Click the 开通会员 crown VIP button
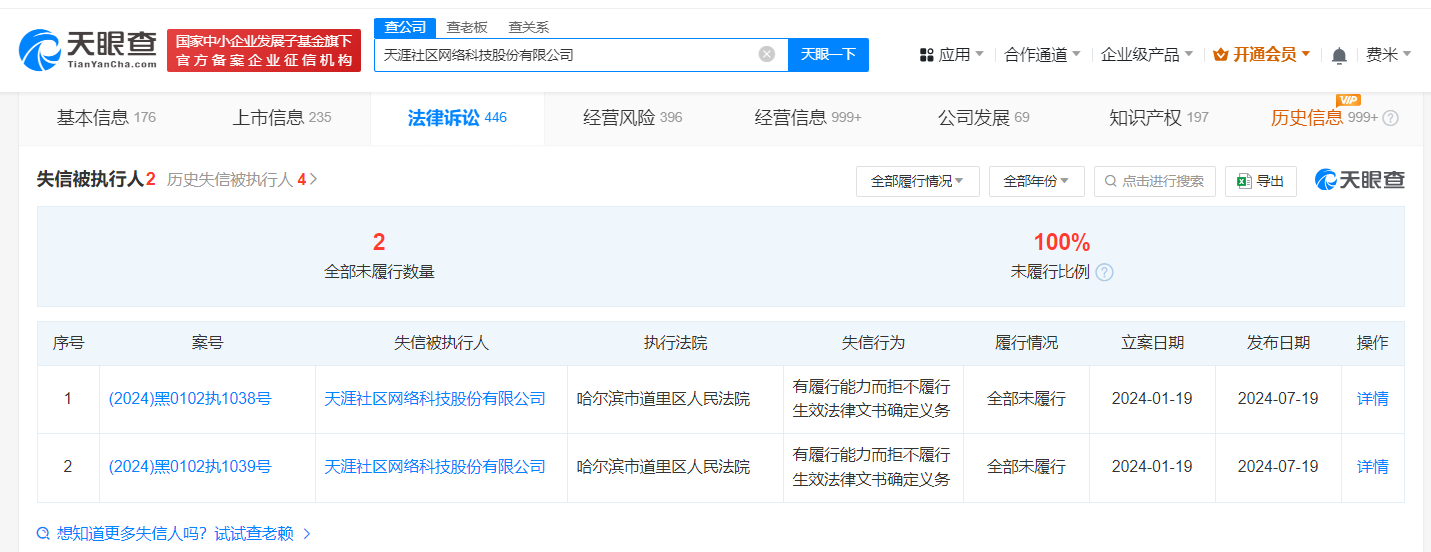The height and width of the screenshot is (552, 1431). pos(1261,55)
